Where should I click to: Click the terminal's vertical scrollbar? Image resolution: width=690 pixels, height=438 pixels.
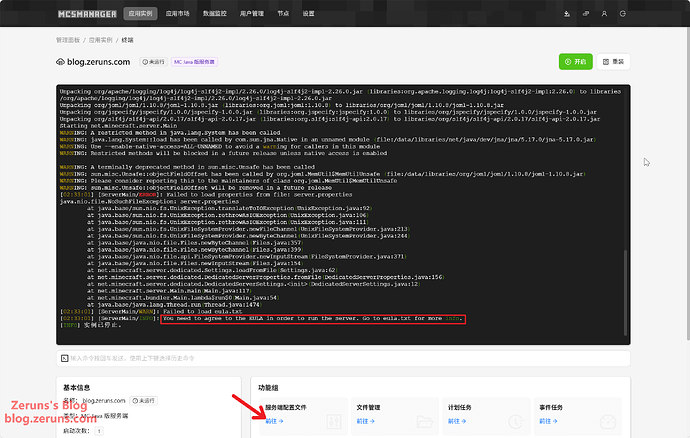[x=625, y=293]
